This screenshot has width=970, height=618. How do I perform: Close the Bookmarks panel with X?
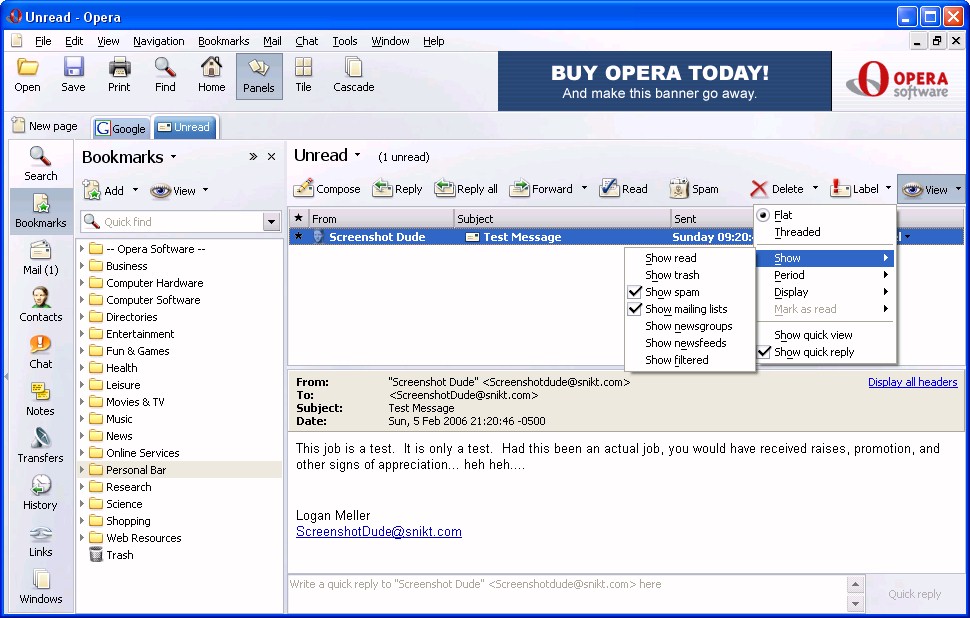point(271,157)
